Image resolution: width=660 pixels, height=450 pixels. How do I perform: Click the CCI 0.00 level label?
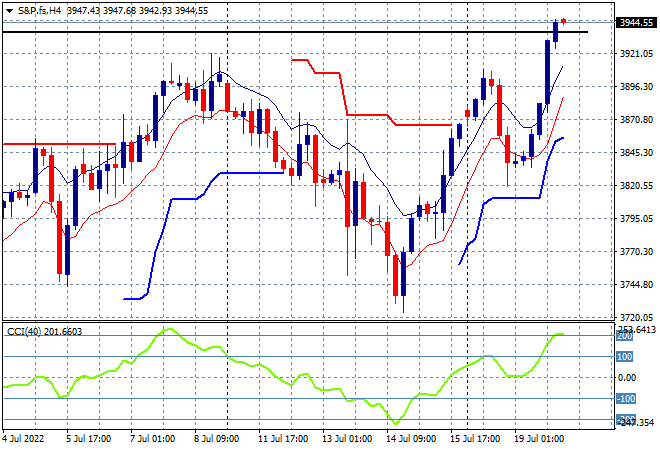(627, 378)
